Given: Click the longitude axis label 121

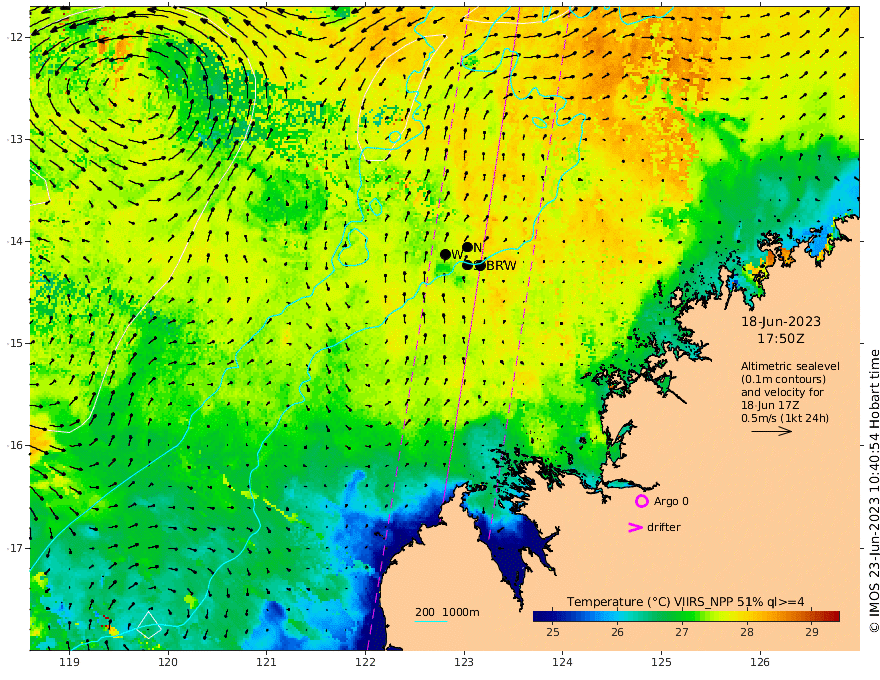Looking at the screenshot, I should click(x=267, y=662).
